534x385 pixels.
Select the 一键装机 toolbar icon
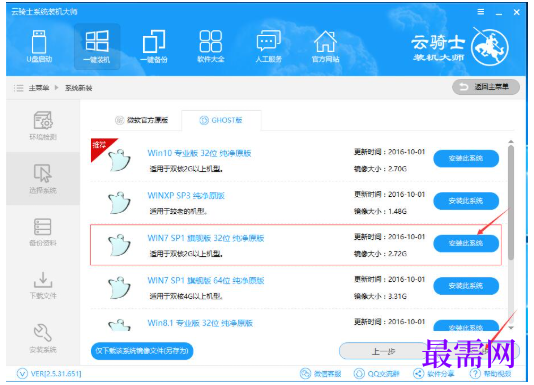[97, 47]
